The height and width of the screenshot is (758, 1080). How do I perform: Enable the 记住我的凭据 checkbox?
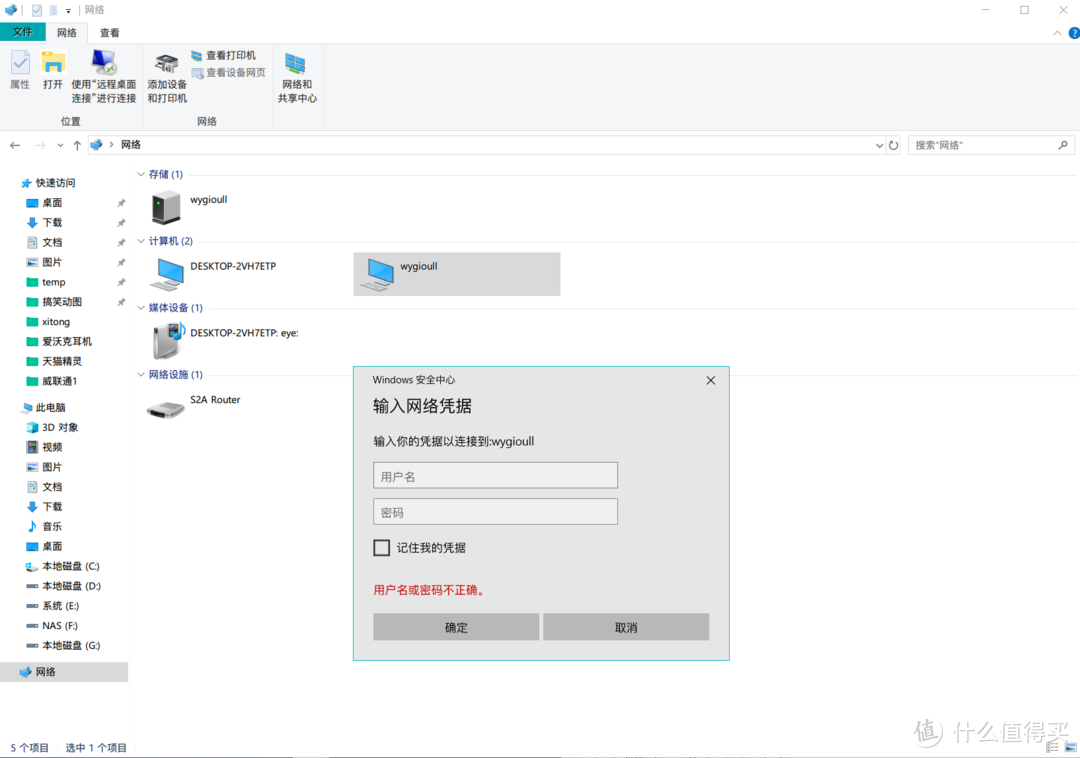click(x=381, y=548)
